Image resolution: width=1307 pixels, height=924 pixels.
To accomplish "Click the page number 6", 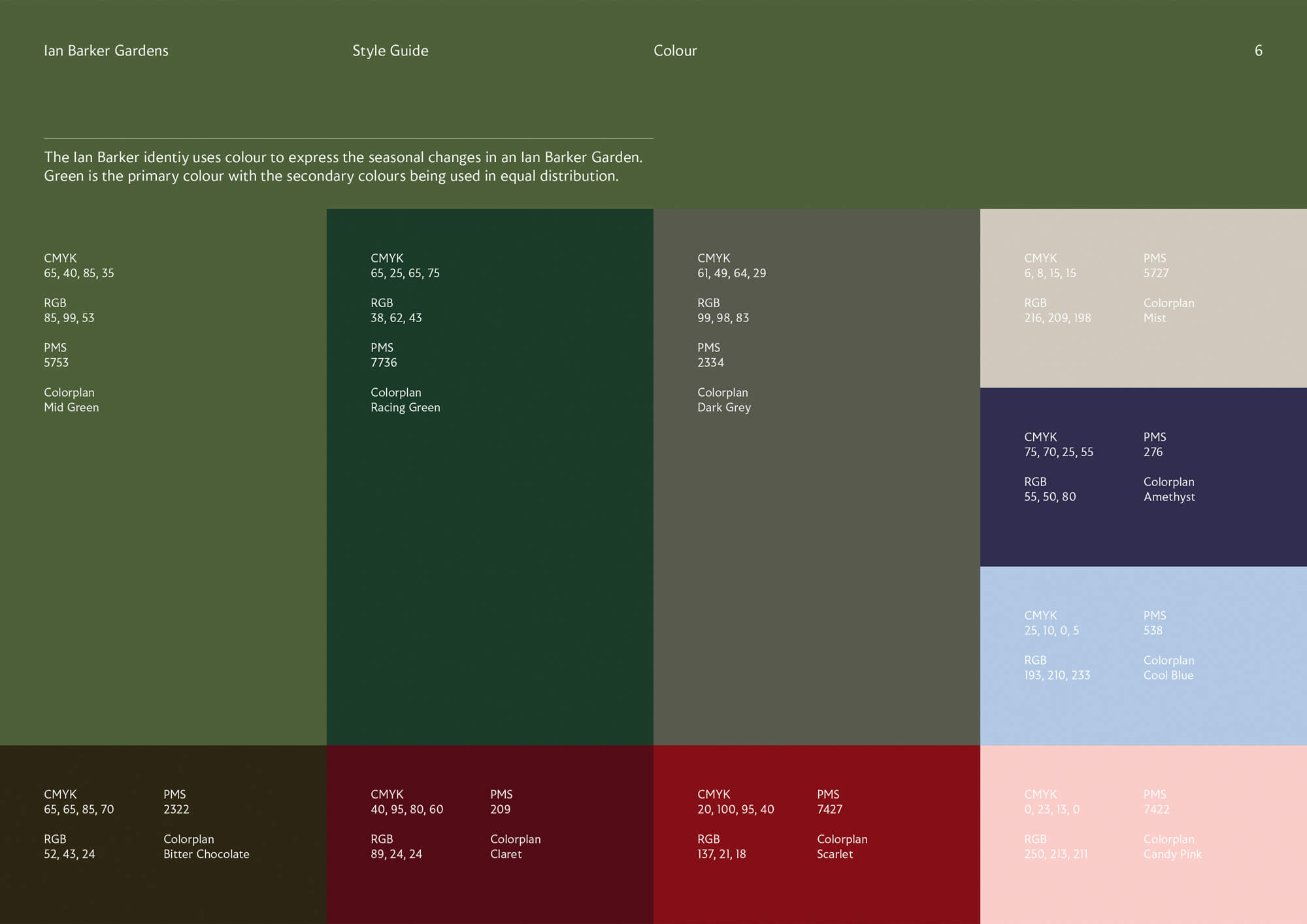I will (x=1258, y=51).
